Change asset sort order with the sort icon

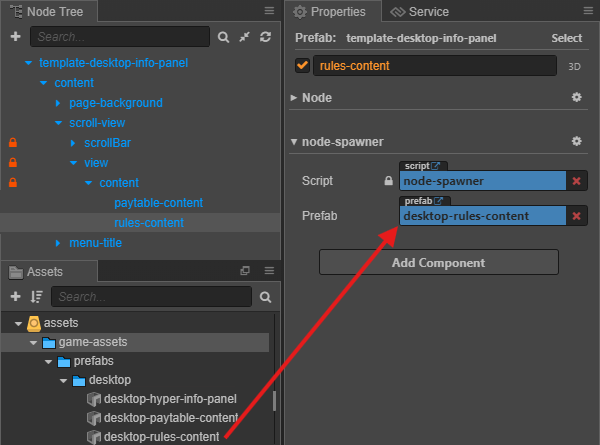36,297
